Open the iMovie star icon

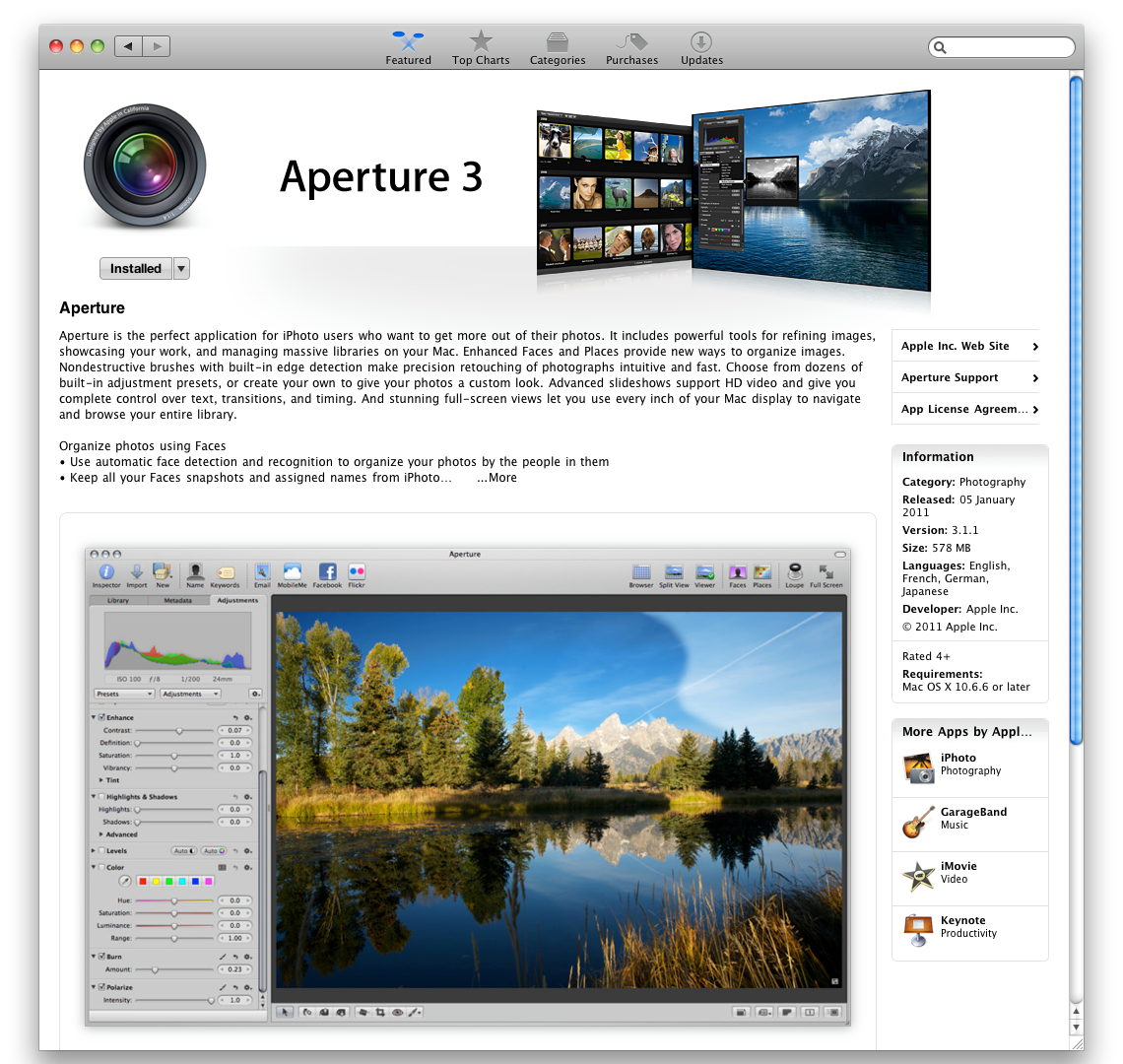[919, 876]
